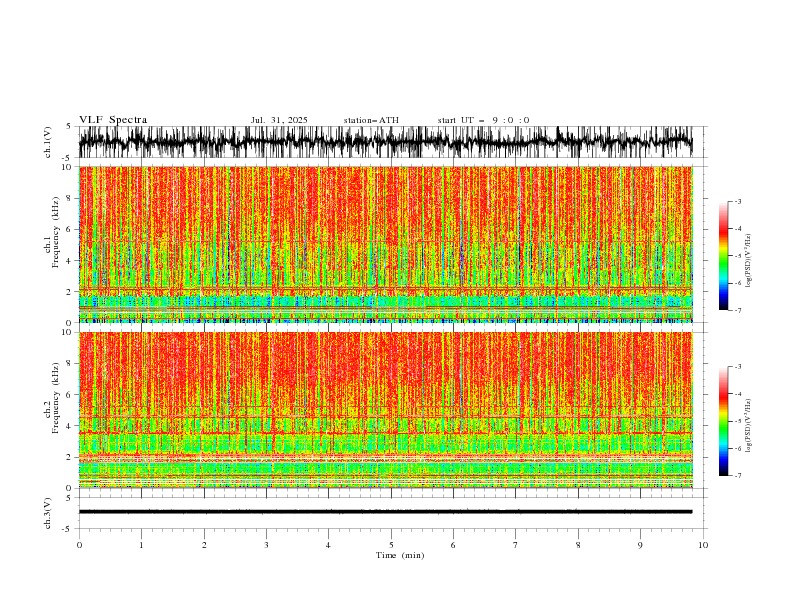Click time axis tick label '7'
Image resolution: width=792 pixels, height=612 pixels.
516,545
